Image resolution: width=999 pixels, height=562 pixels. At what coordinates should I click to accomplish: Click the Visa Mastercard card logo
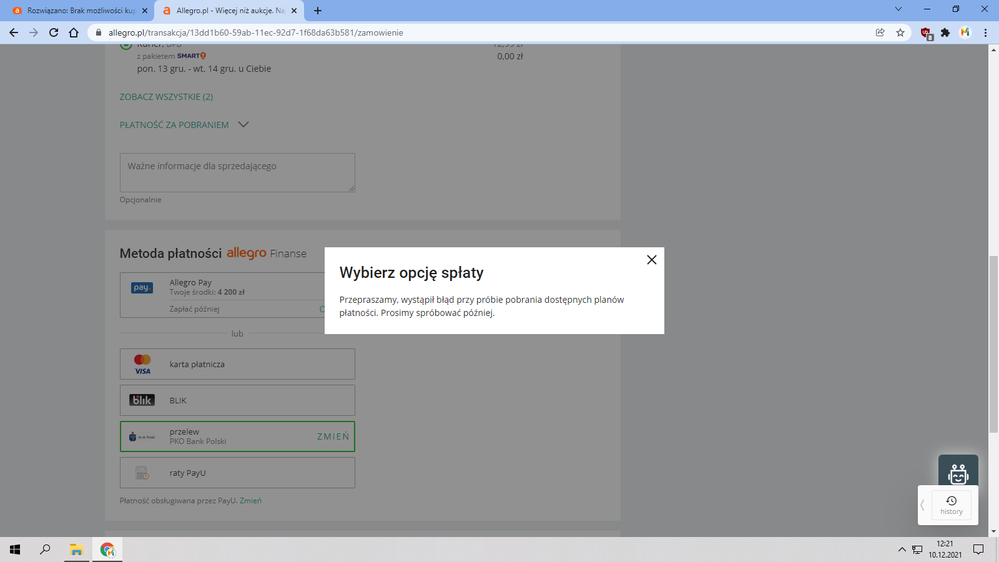coord(143,364)
